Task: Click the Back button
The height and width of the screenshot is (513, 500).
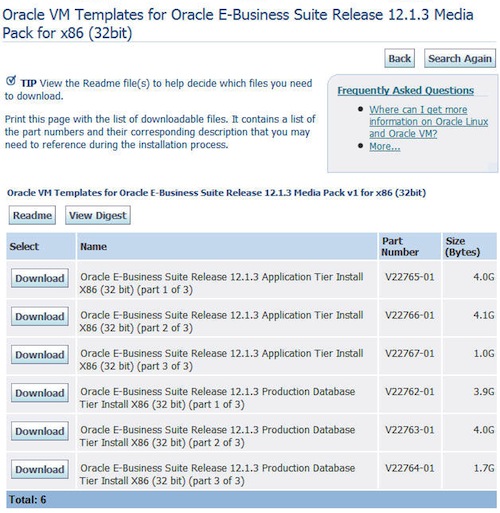Action: (x=399, y=58)
